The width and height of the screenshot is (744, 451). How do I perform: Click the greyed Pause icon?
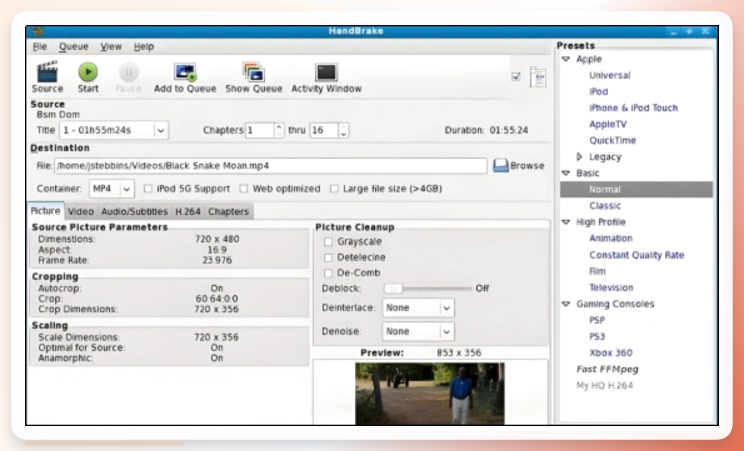point(128,72)
